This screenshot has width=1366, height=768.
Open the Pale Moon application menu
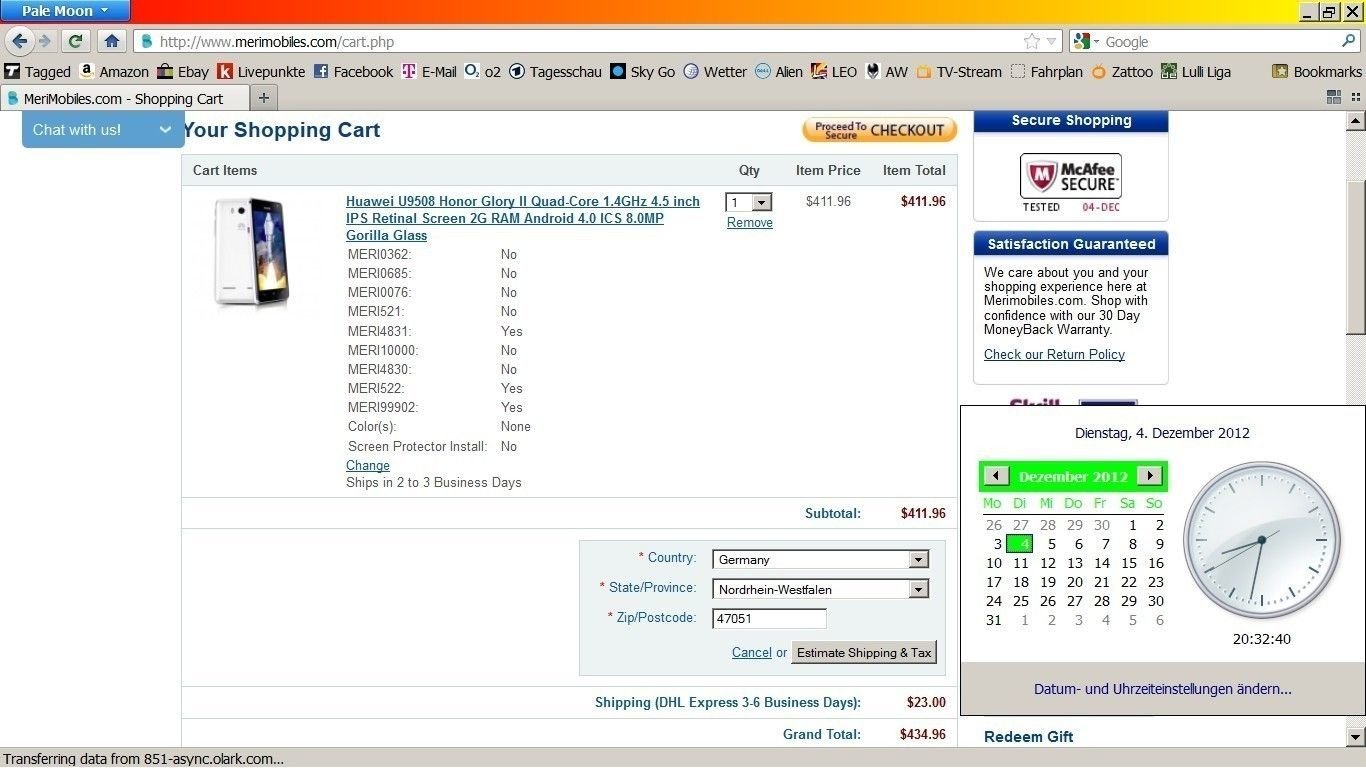(65, 11)
